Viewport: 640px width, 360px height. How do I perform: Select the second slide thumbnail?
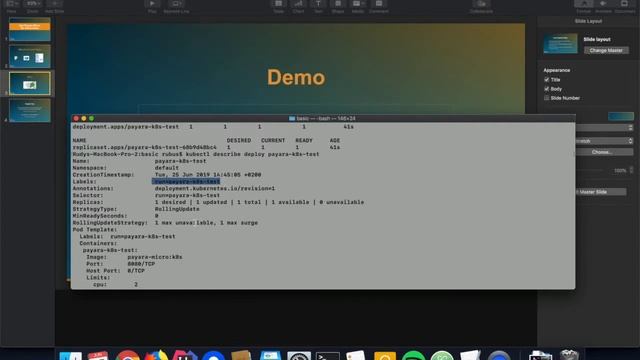30,56
